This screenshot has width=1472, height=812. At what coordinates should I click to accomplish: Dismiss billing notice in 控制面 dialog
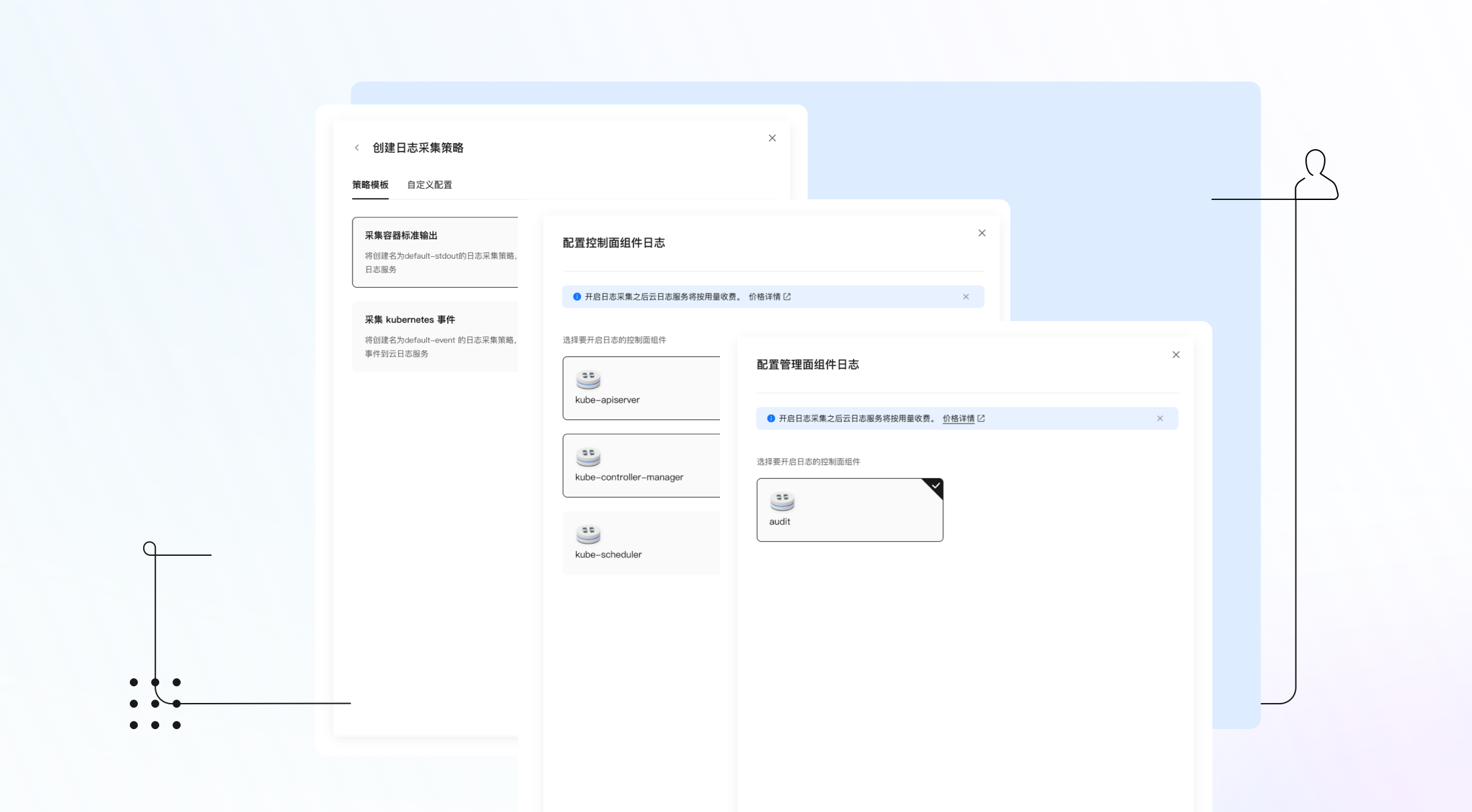[965, 297]
